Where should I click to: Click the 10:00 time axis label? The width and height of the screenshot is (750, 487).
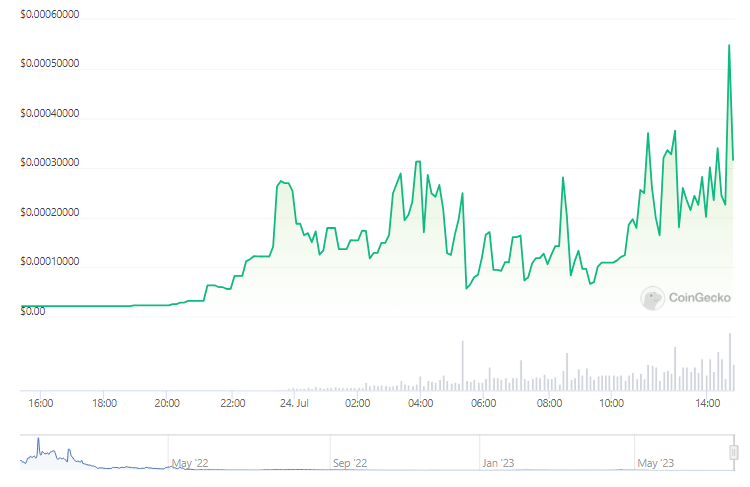[x=611, y=403]
